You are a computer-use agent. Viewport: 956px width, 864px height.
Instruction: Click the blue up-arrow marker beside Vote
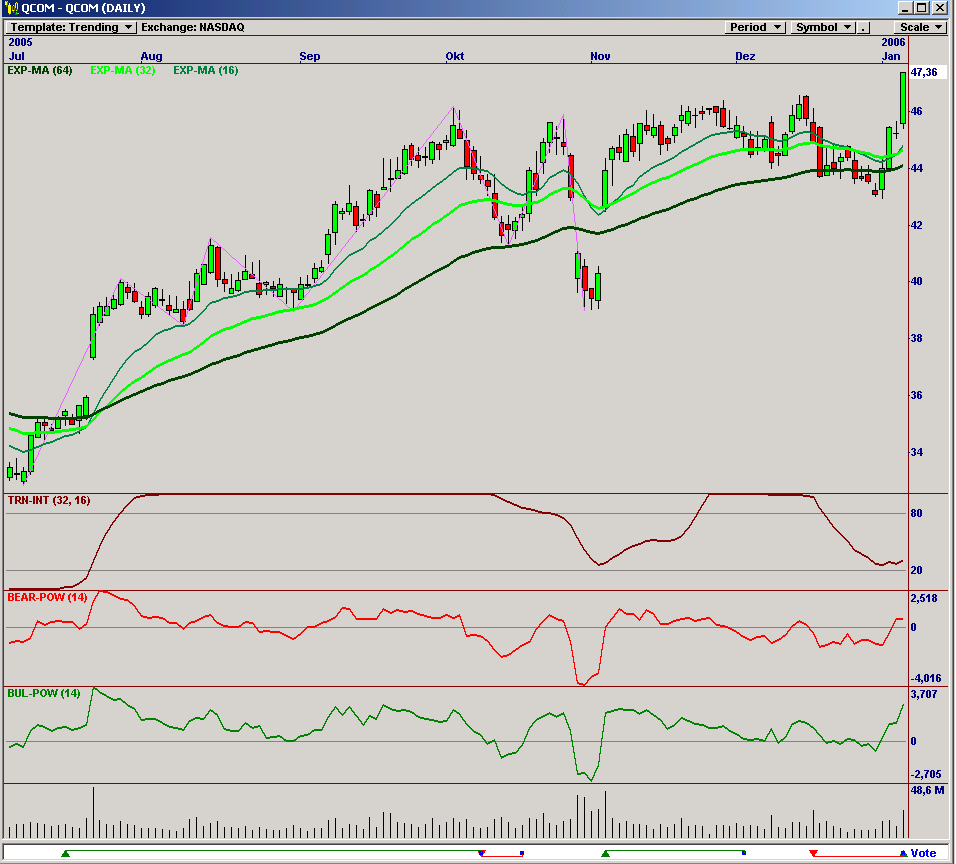905,852
